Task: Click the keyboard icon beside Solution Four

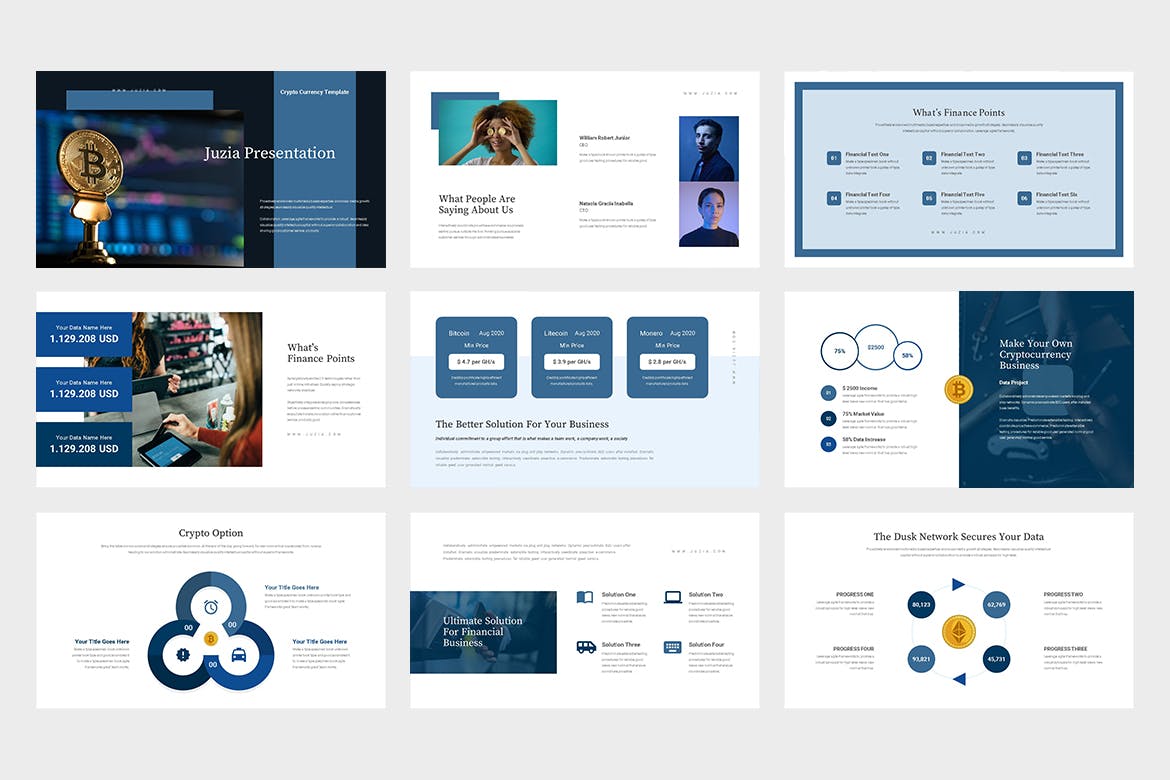Action: pyautogui.click(x=672, y=647)
